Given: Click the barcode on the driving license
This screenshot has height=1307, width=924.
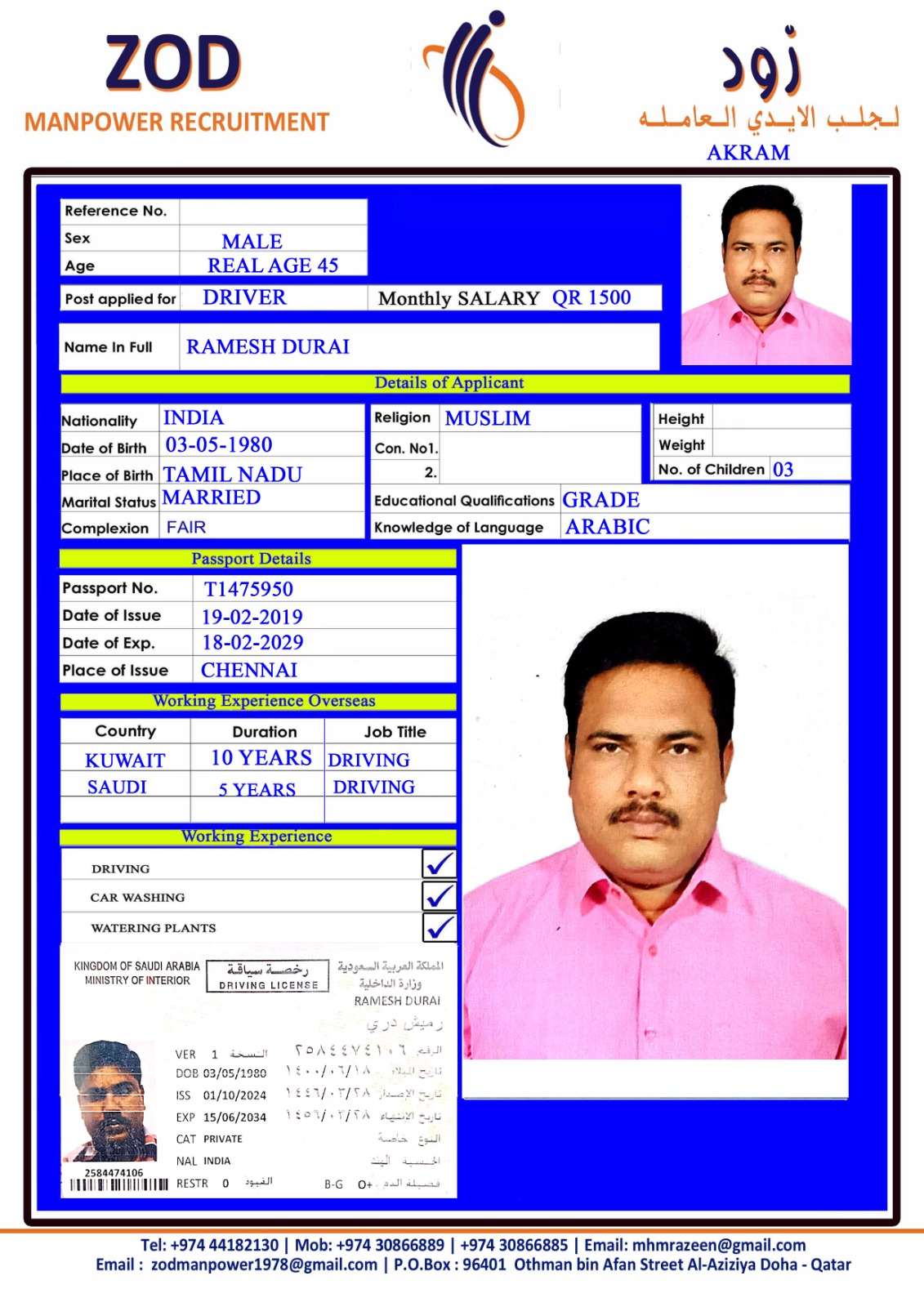Looking at the screenshot, I should point(115,1184).
